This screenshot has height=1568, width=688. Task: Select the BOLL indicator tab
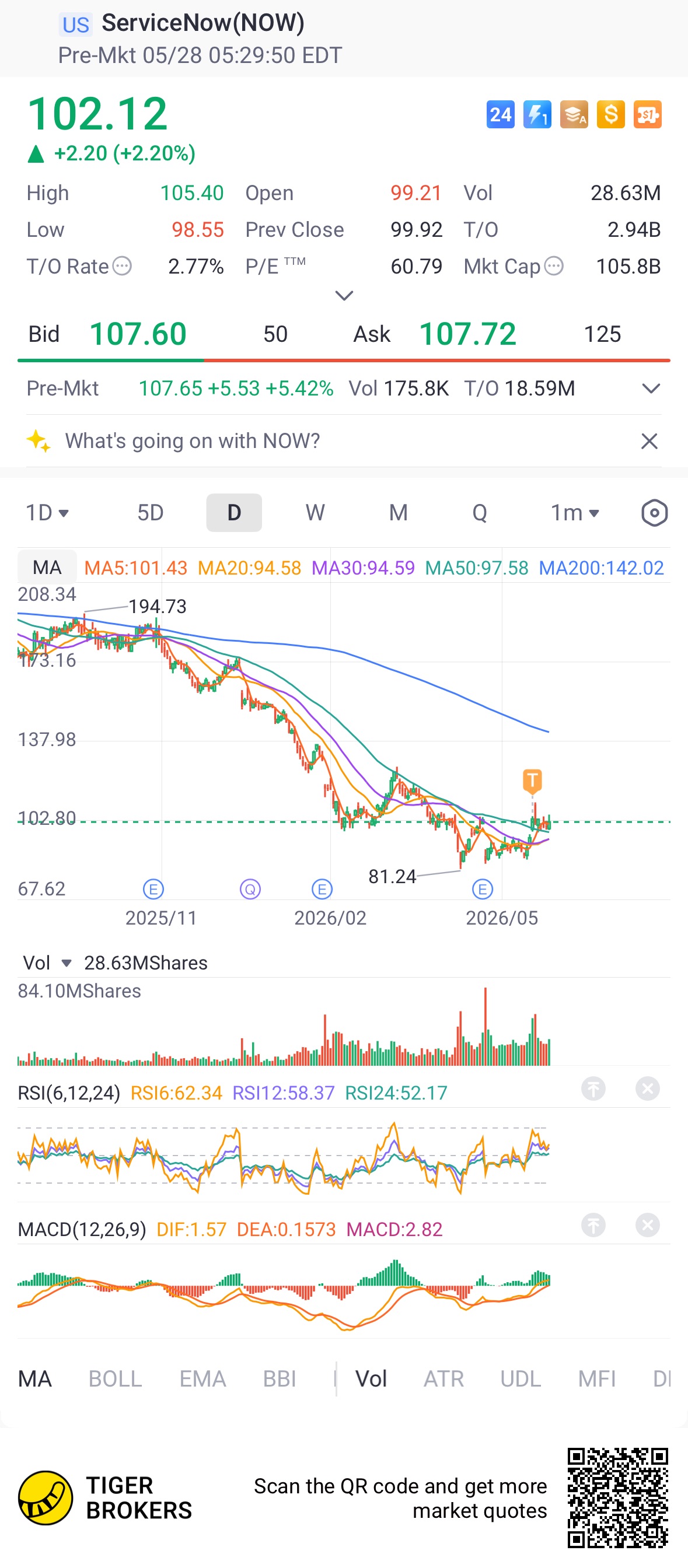(x=115, y=1378)
